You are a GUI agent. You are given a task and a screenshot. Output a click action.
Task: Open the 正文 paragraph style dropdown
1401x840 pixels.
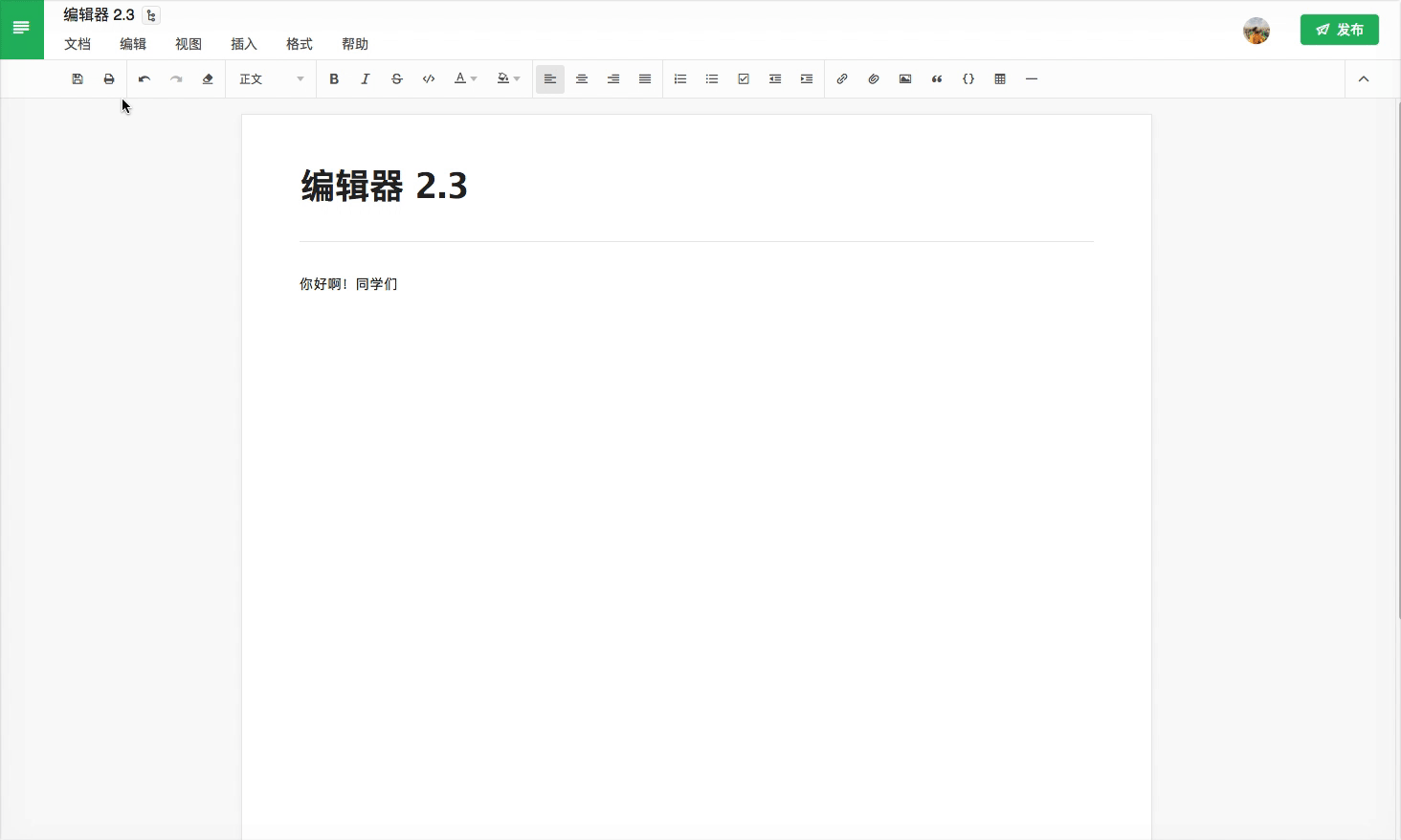click(271, 79)
